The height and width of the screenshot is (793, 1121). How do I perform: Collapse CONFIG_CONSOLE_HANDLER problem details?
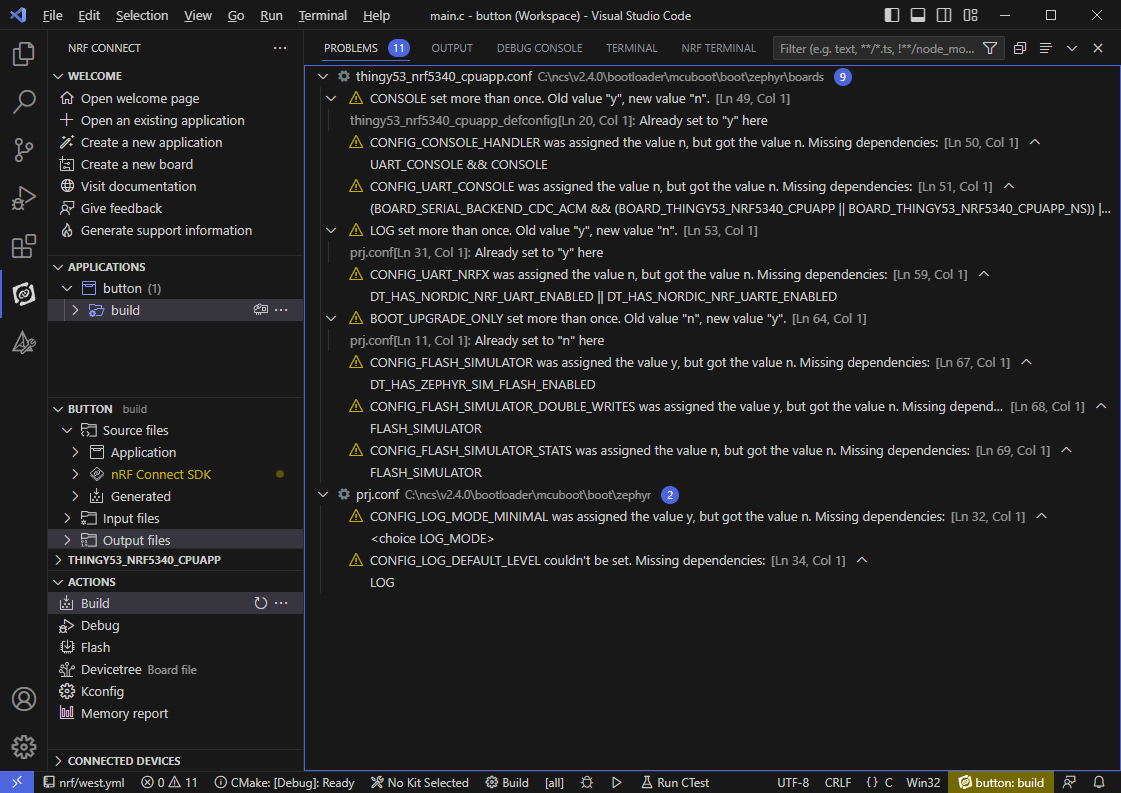tap(1034, 142)
